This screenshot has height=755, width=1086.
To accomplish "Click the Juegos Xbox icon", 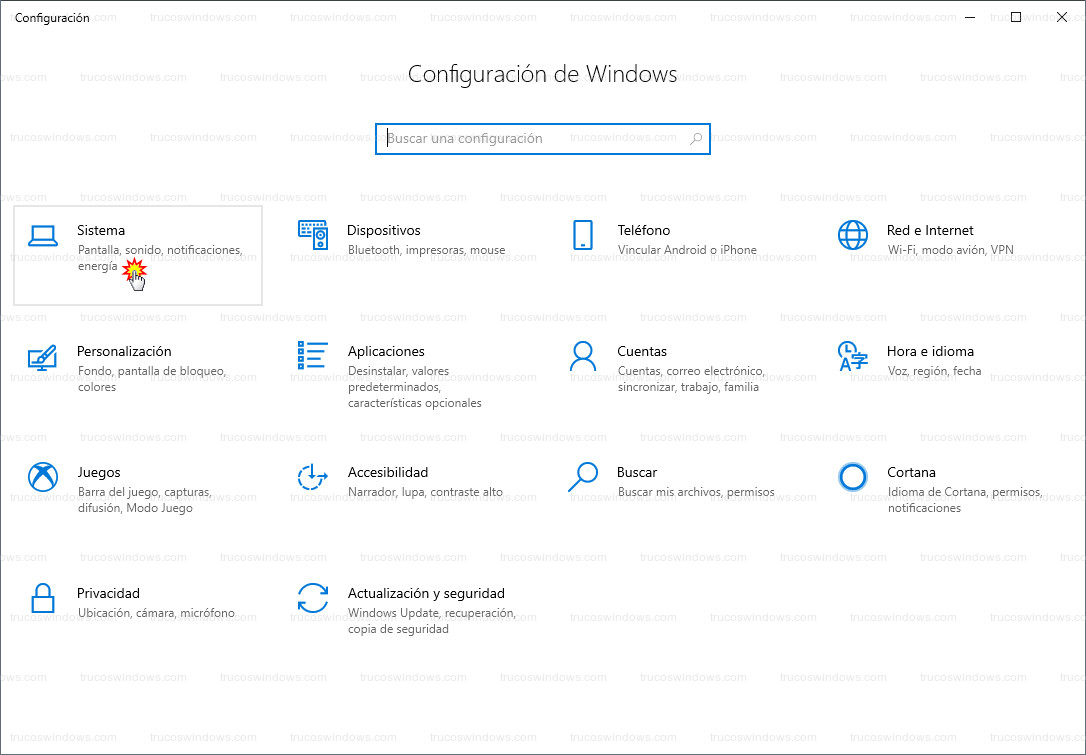I will pyautogui.click(x=43, y=477).
